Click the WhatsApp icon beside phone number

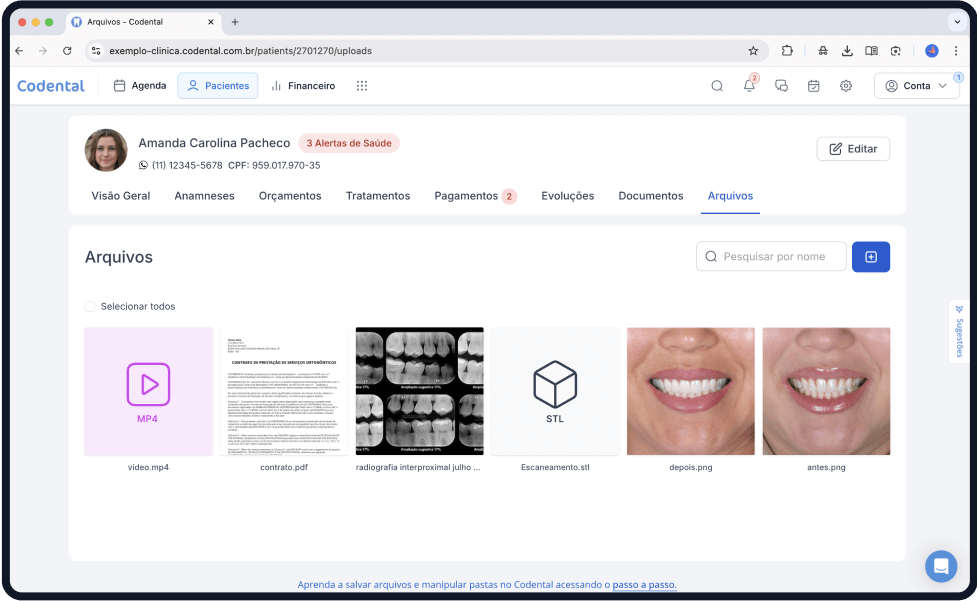point(143,166)
